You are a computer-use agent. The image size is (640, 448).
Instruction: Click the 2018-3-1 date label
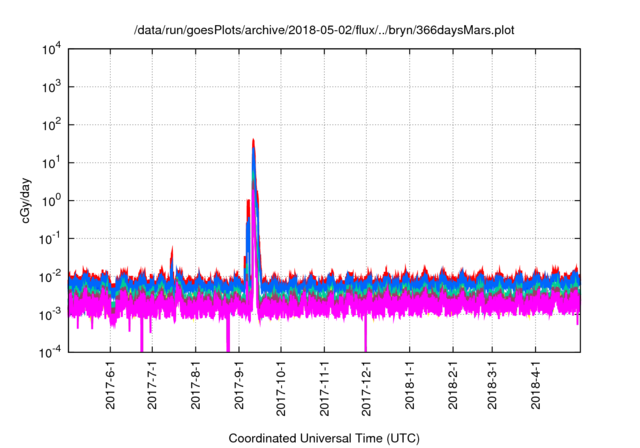click(492, 384)
